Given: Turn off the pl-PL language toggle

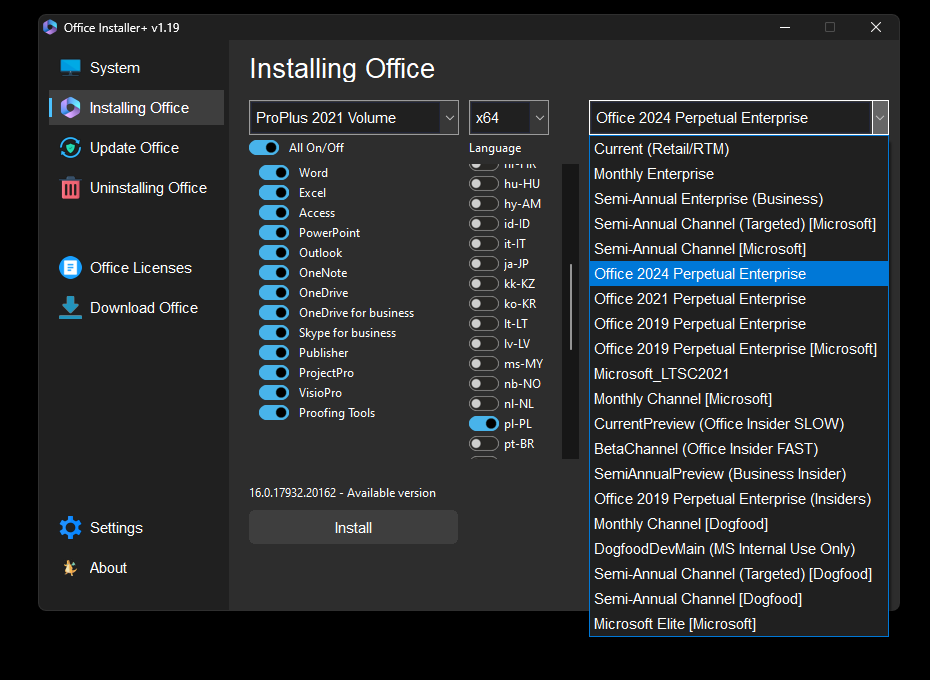Looking at the screenshot, I should [483, 424].
